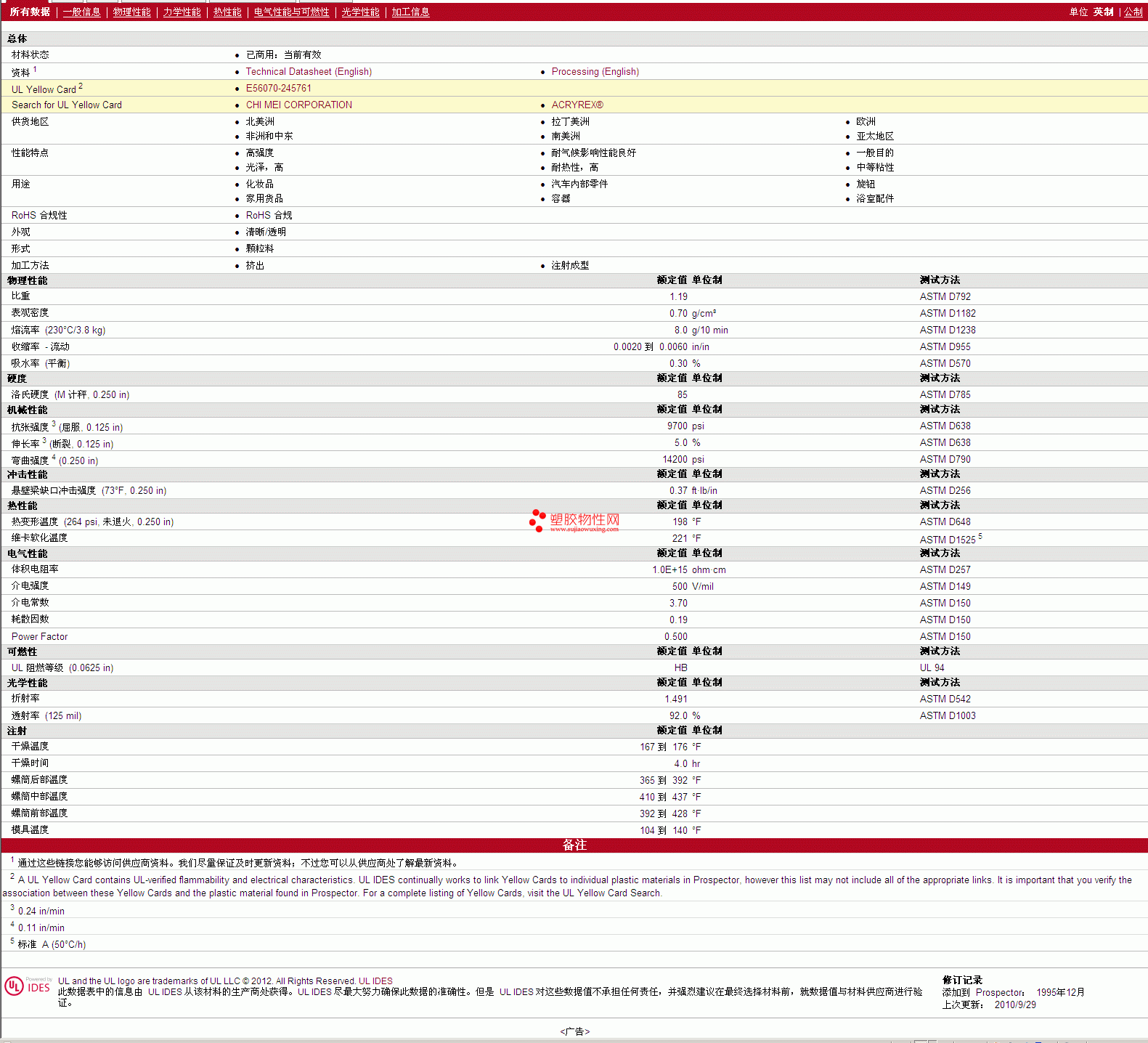This screenshot has height=1043, width=1148.
Task: Click the UL Yellow Card row label
Action: tap(44, 89)
